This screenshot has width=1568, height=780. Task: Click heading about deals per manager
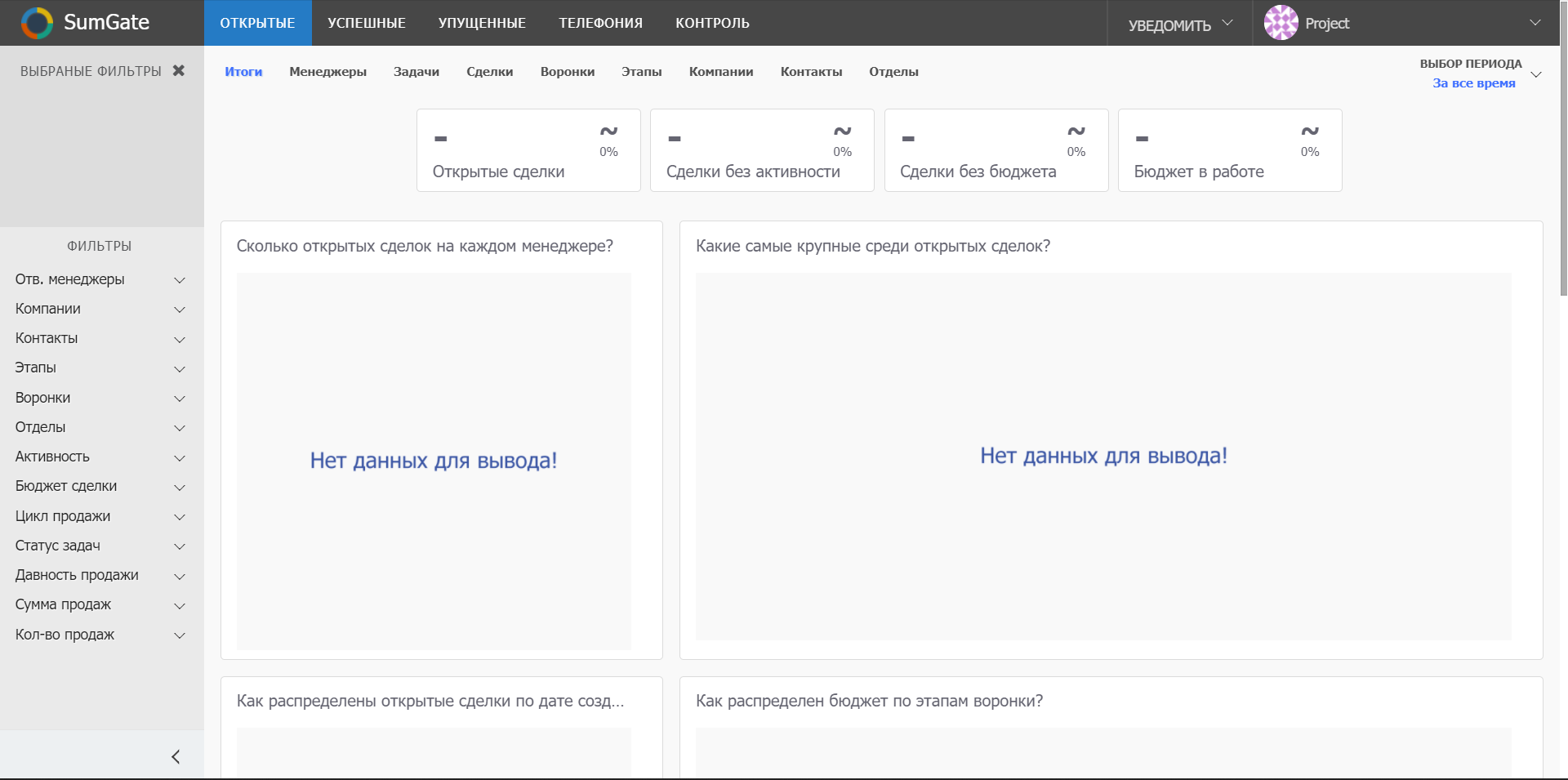coord(425,246)
